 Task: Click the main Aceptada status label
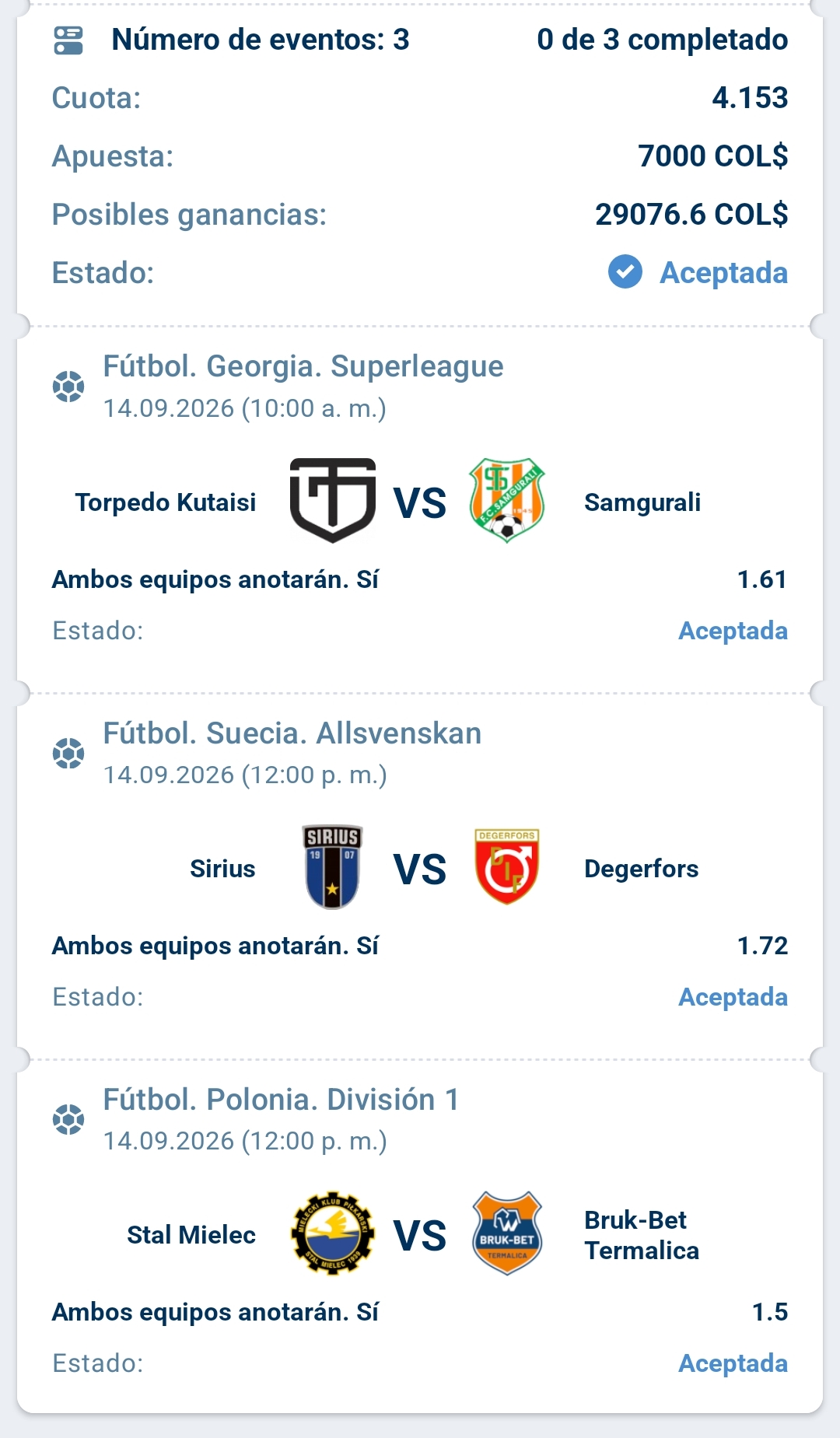click(723, 273)
